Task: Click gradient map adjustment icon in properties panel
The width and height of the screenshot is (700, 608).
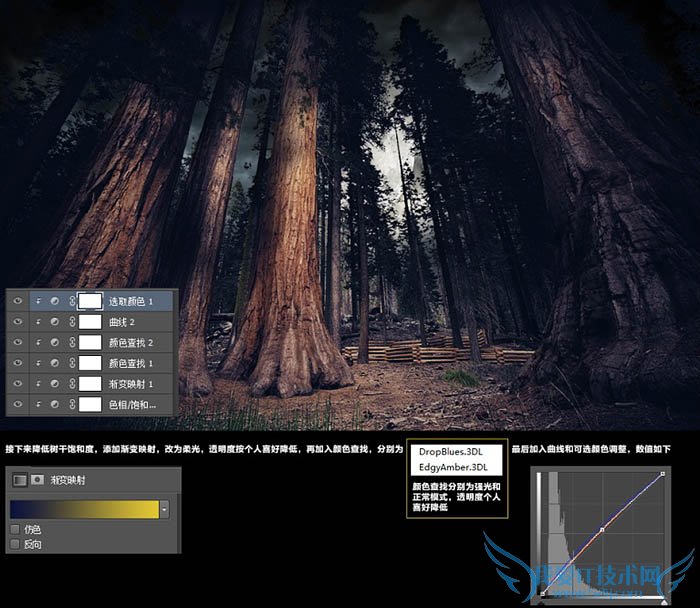Action: (20, 480)
